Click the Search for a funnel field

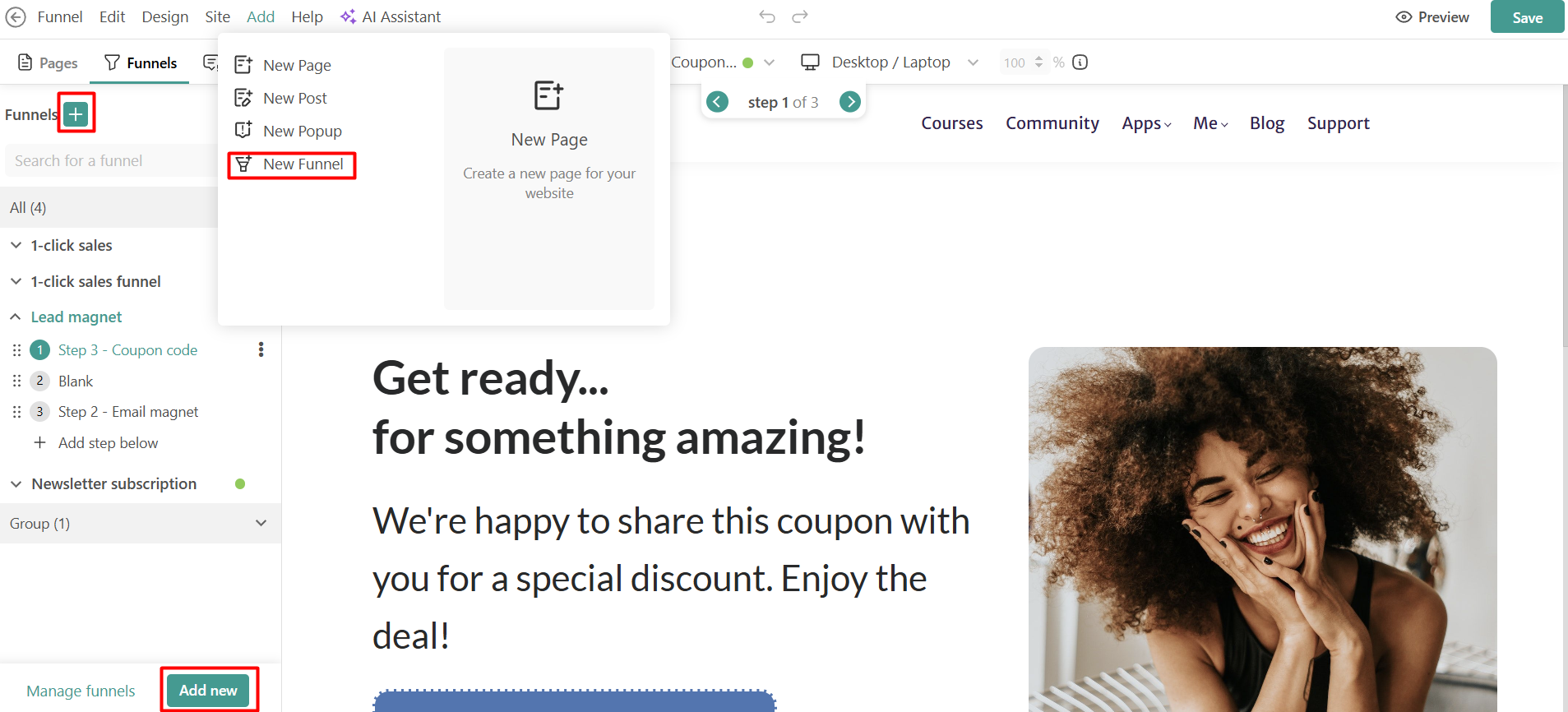point(111,160)
